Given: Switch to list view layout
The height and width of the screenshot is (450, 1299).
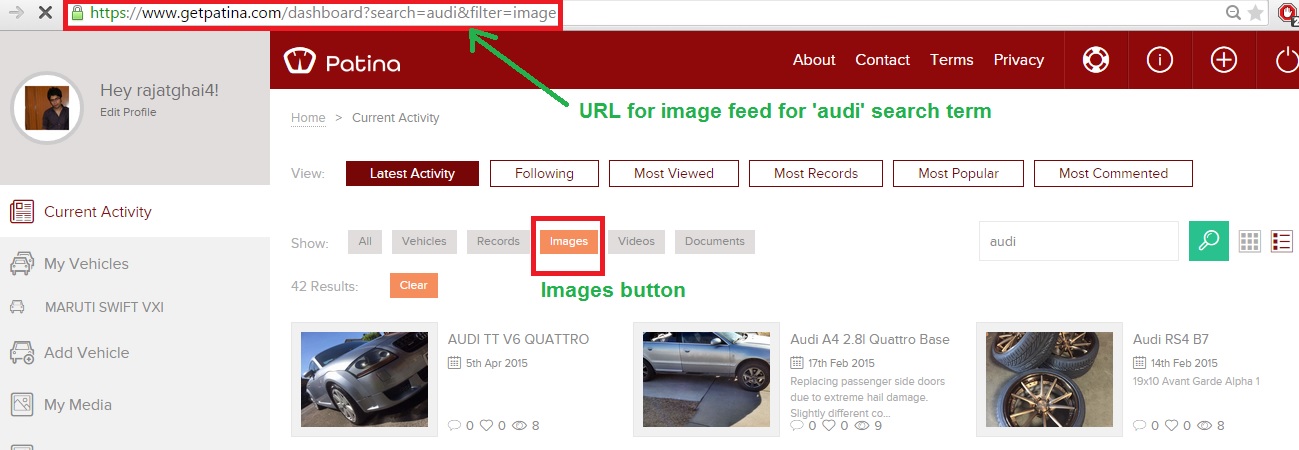Looking at the screenshot, I should tap(1282, 241).
